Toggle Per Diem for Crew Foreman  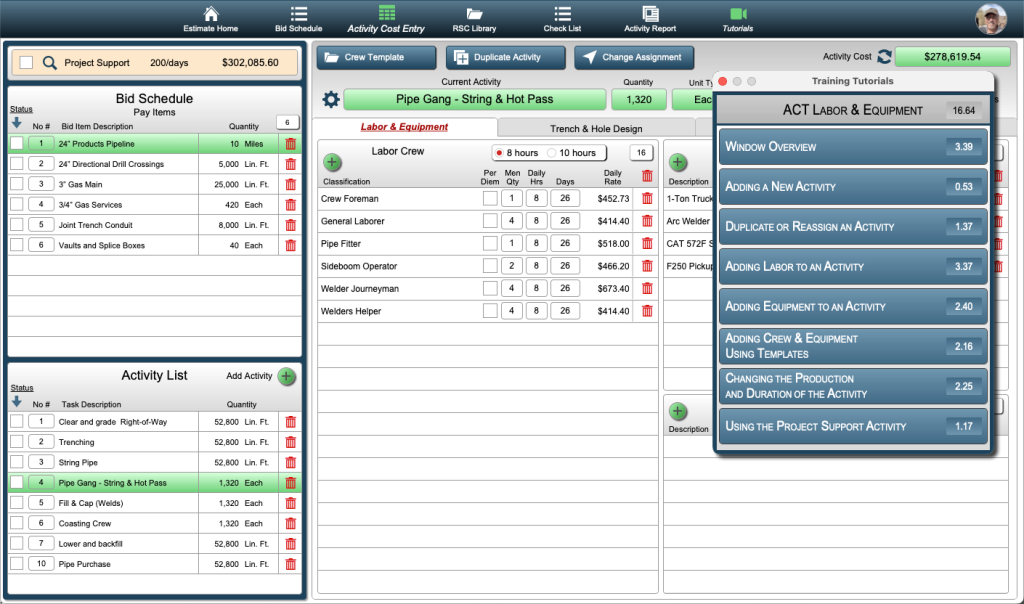pyautogui.click(x=490, y=199)
